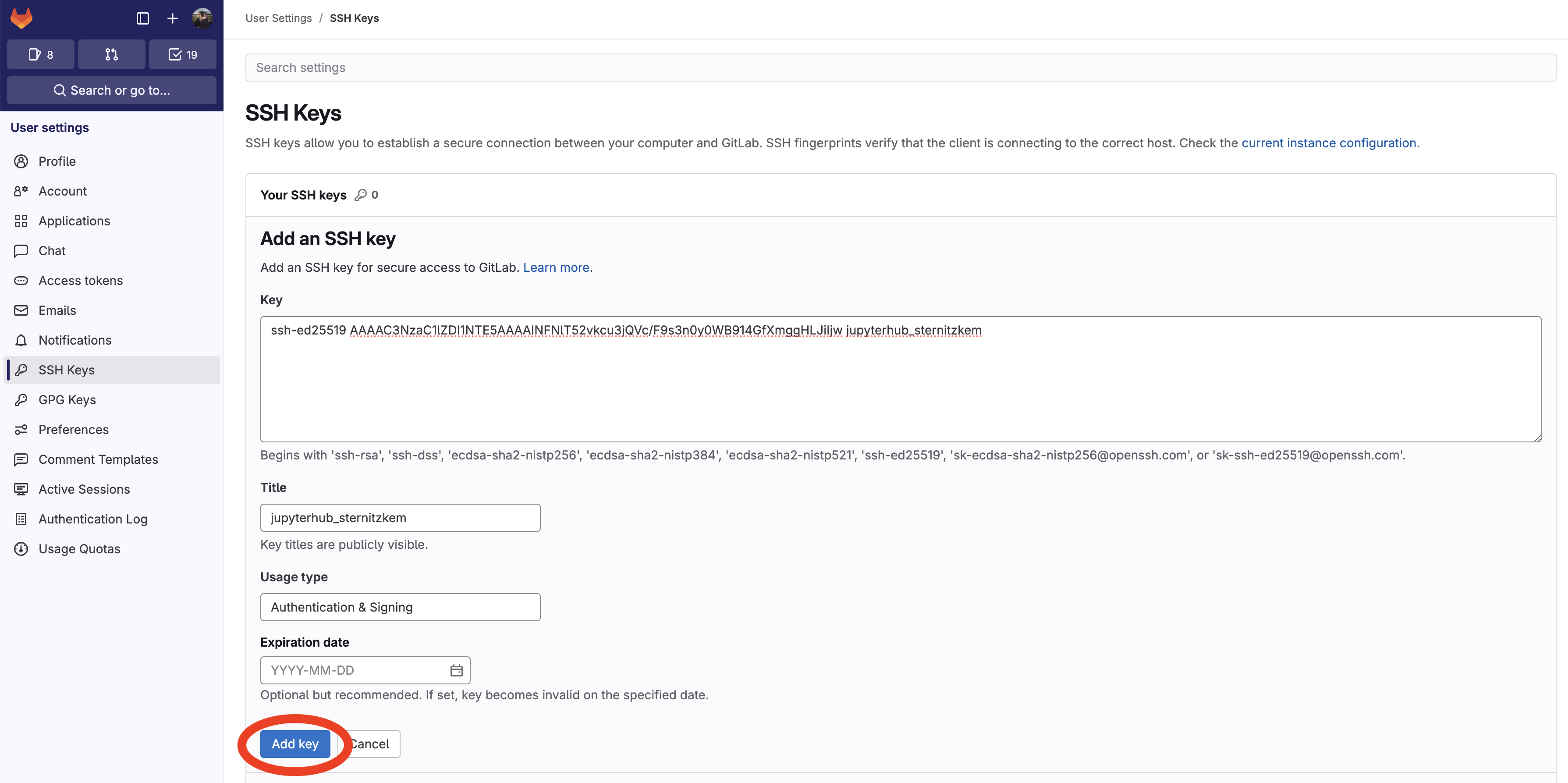
Task: Open assigned issues counter showing 8
Action: pos(41,55)
